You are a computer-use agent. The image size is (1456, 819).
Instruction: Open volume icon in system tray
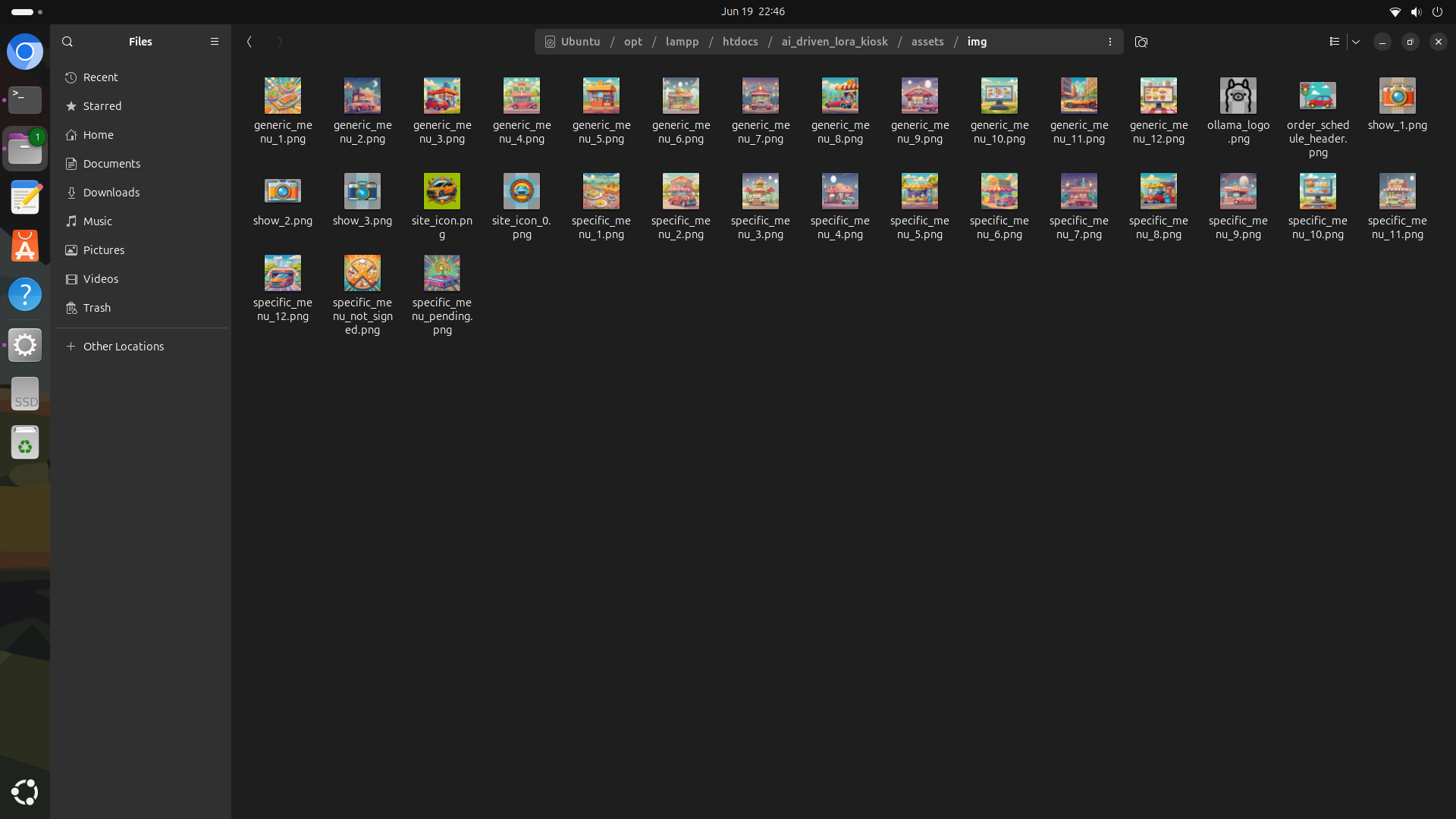click(1416, 12)
